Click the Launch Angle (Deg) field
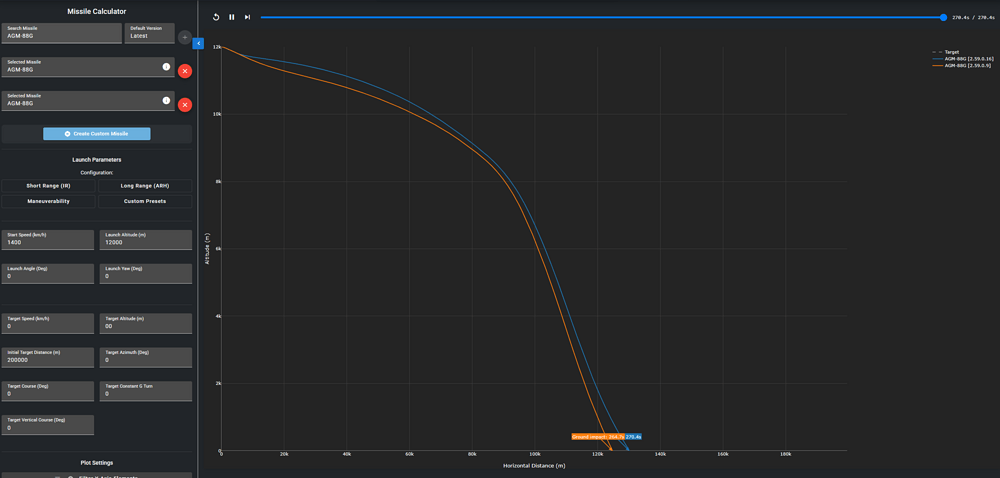Image resolution: width=1000 pixels, height=478 pixels. click(x=48, y=273)
